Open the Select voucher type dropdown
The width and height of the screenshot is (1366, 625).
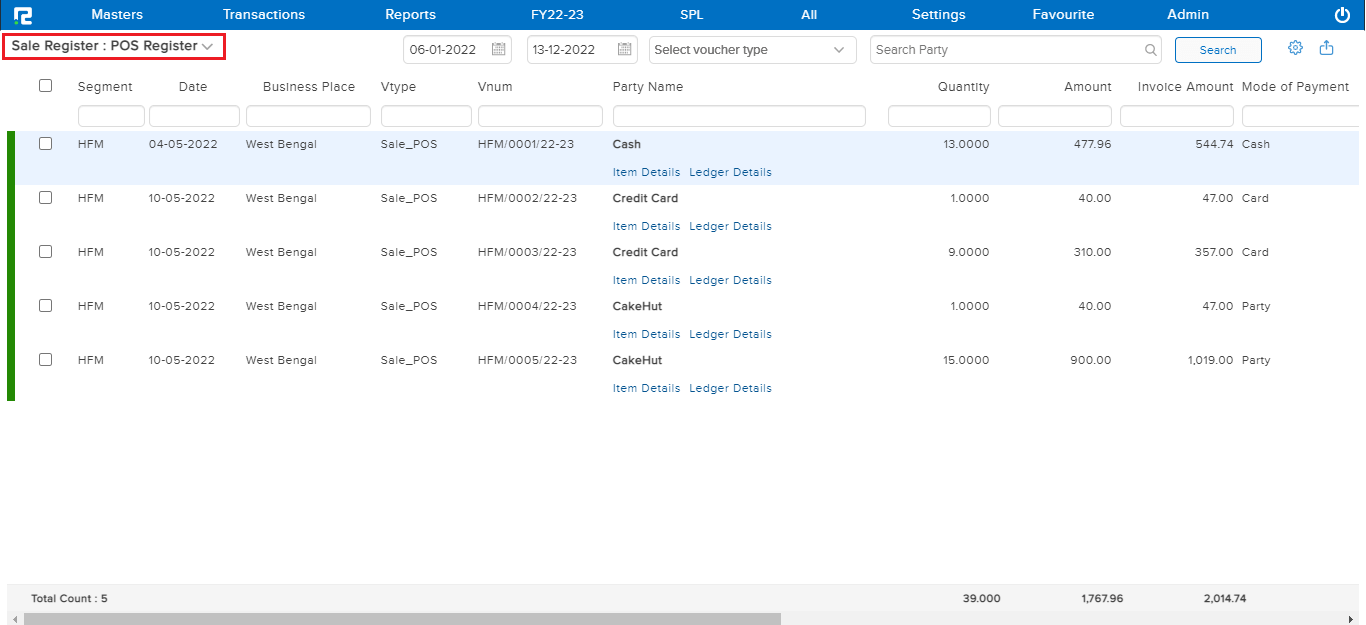(752, 49)
